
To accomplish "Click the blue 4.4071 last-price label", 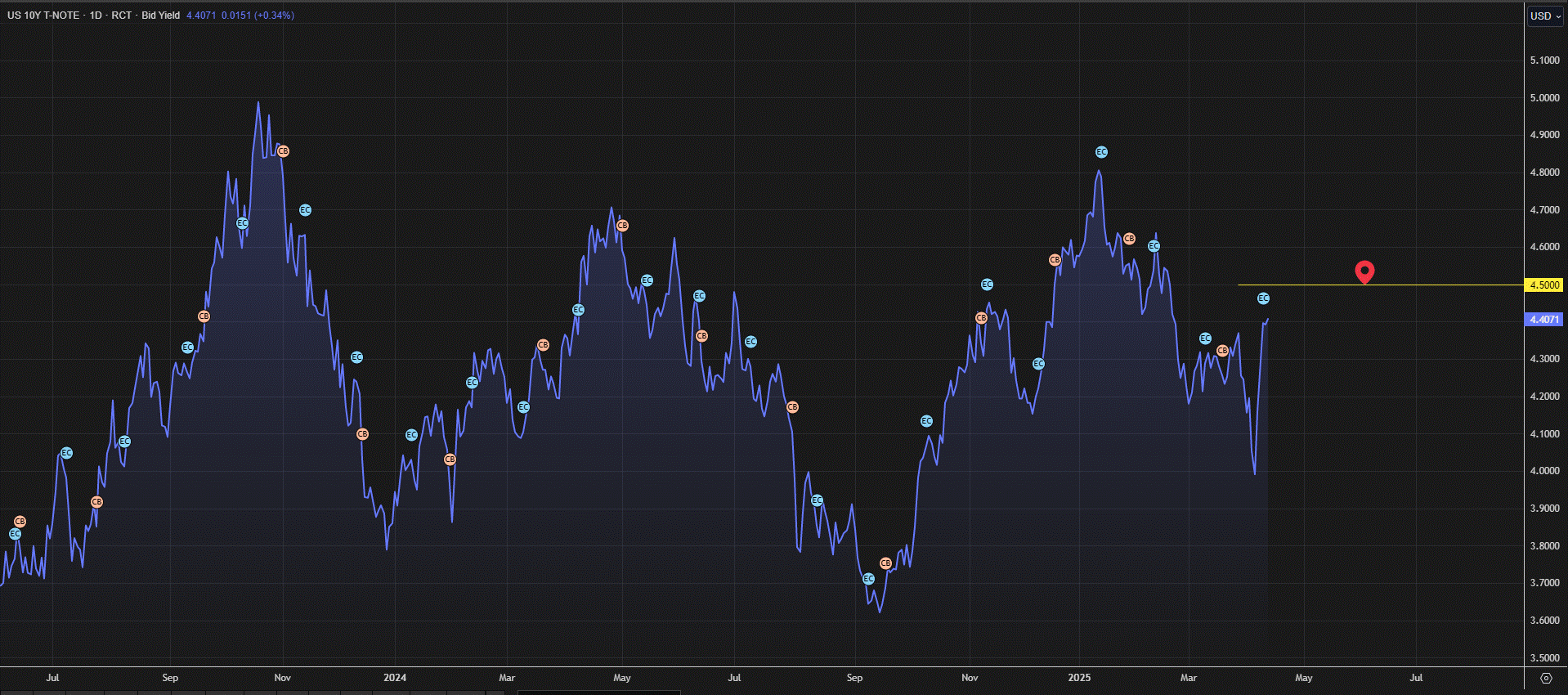I will click(1544, 320).
